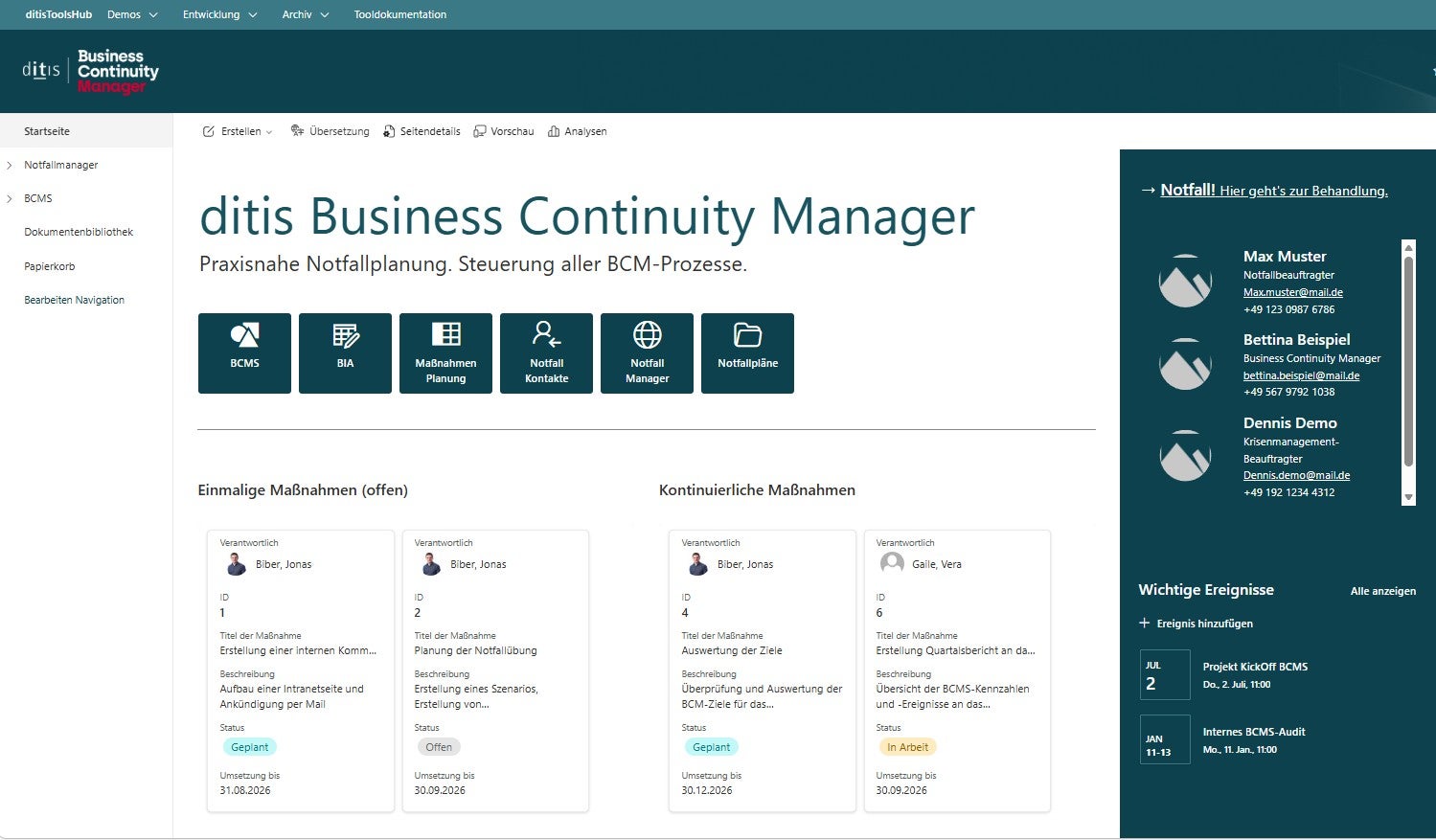Expand the BCMS navigation node
This screenshot has height=840, width=1436.
pos(10,198)
